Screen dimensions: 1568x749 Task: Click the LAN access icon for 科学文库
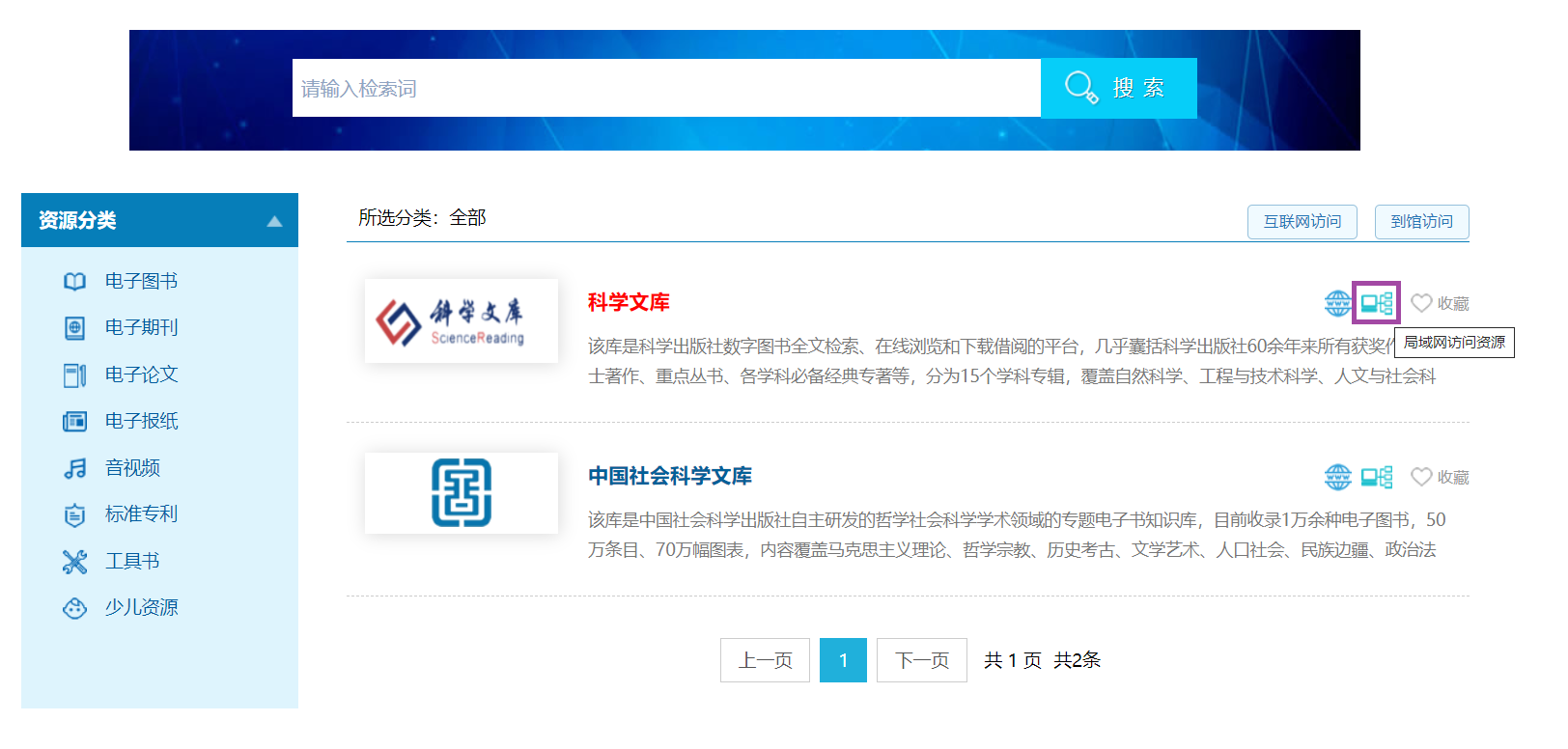click(x=1376, y=303)
